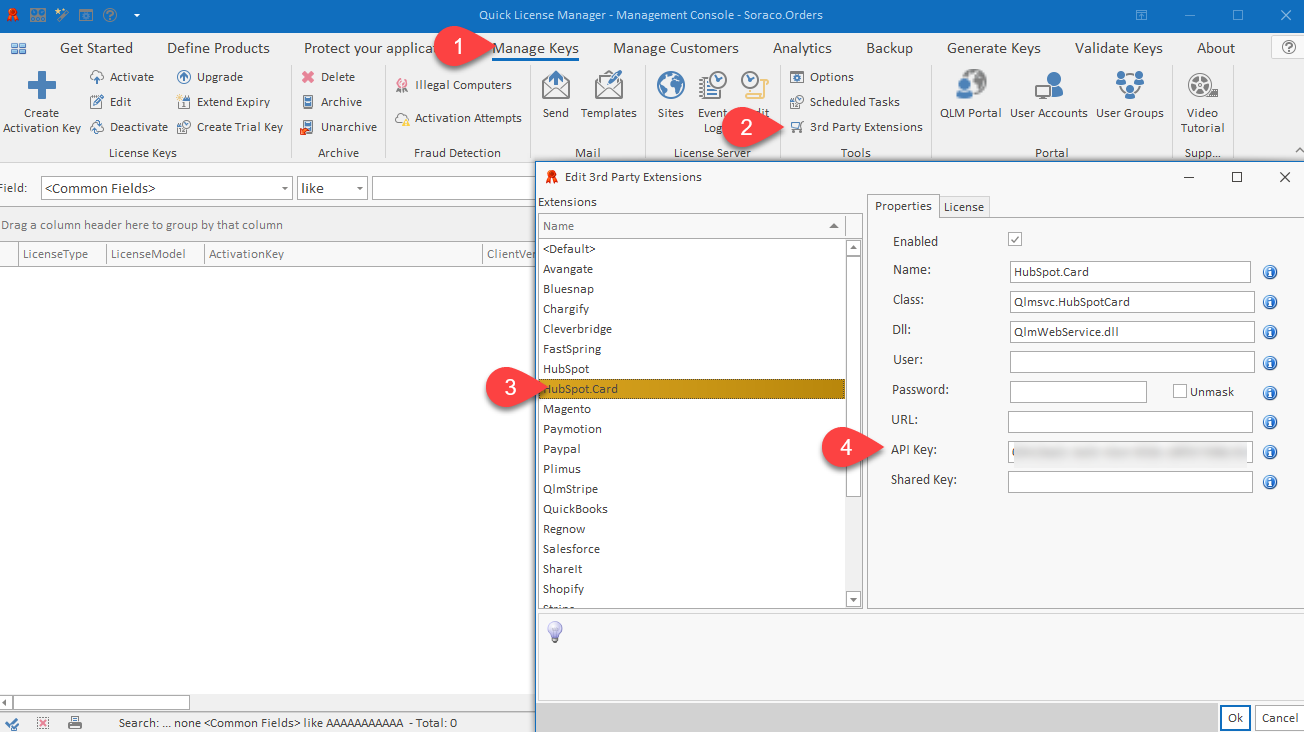Select QuickBooks in extensions list
This screenshot has width=1304, height=732.
pyautogui.click(x=692, y=509)
